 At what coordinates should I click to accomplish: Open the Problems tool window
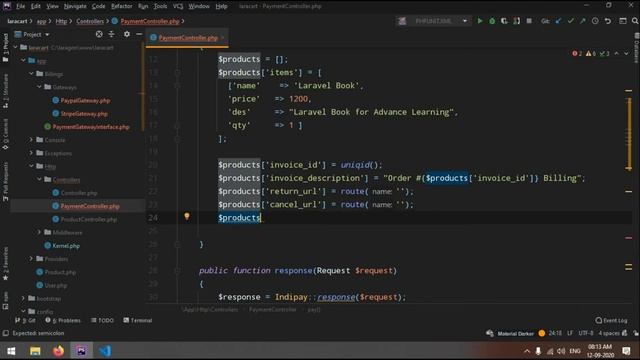point(63,320)
